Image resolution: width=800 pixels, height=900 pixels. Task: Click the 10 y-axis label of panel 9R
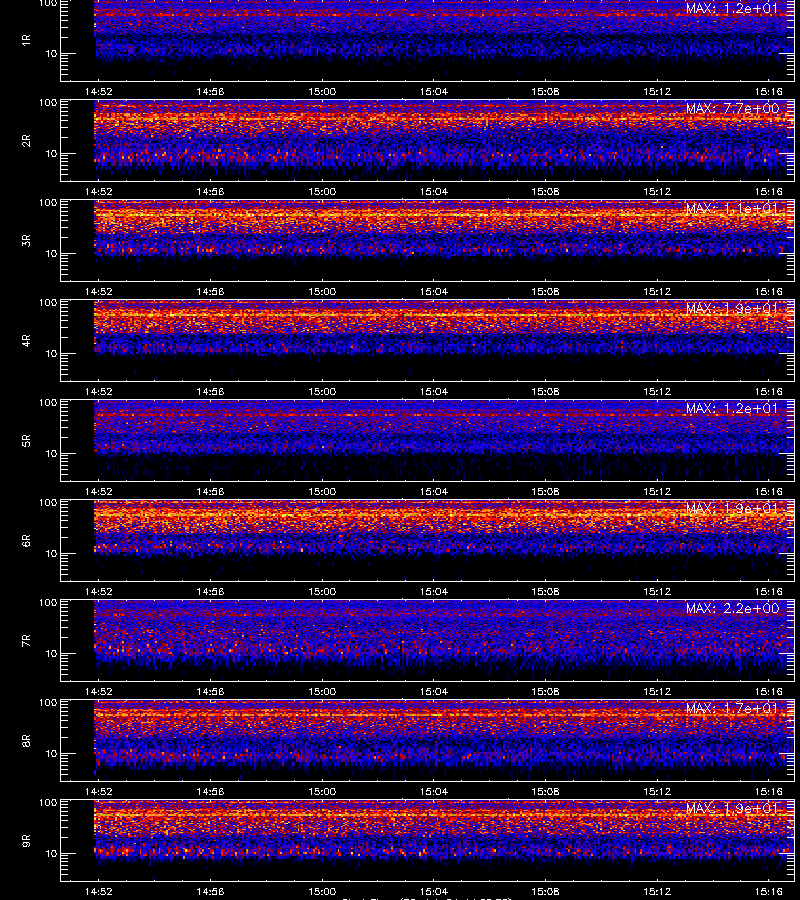pos(52,853)
